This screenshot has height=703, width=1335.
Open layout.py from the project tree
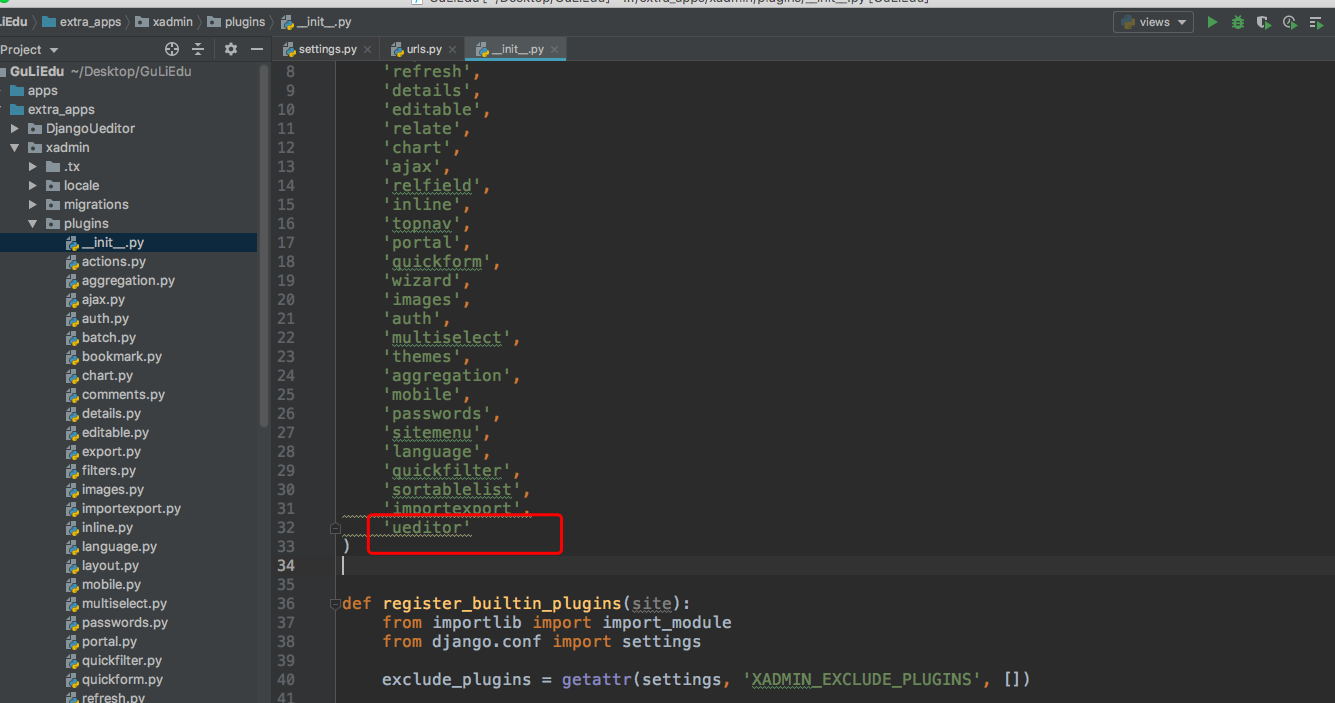point(110,565)
